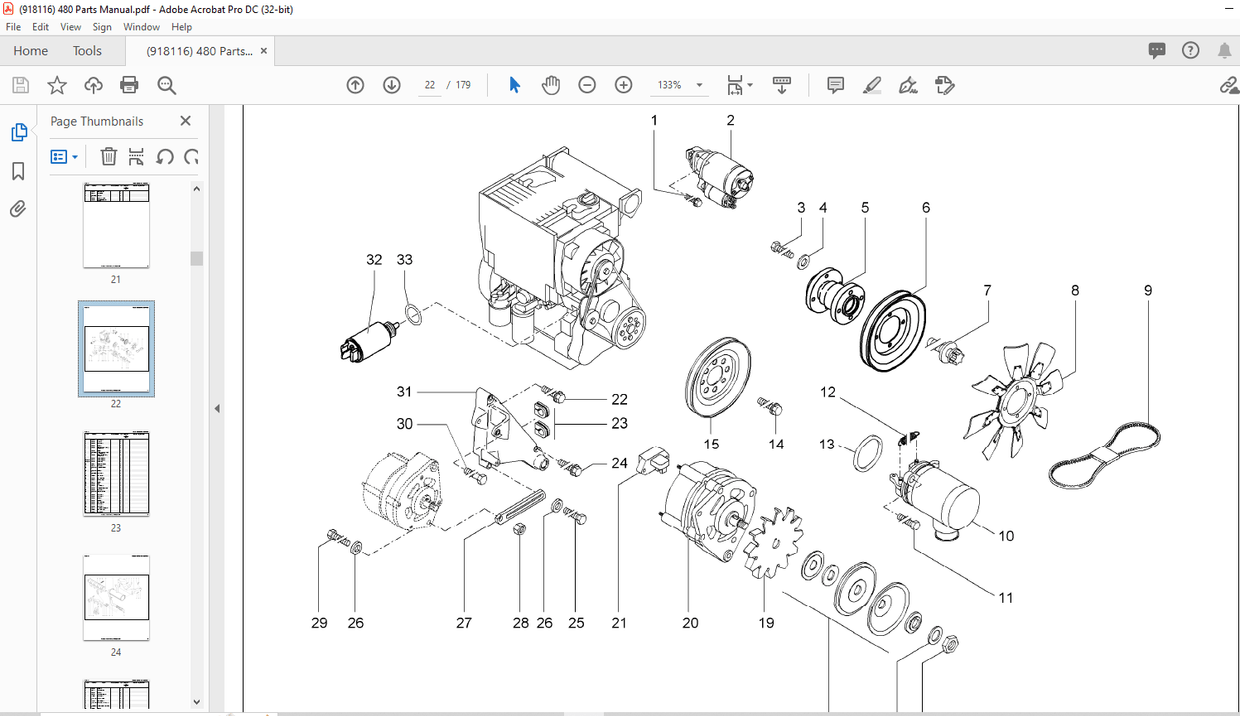Select the Hand tool
1240x716 pixels.
551,85
